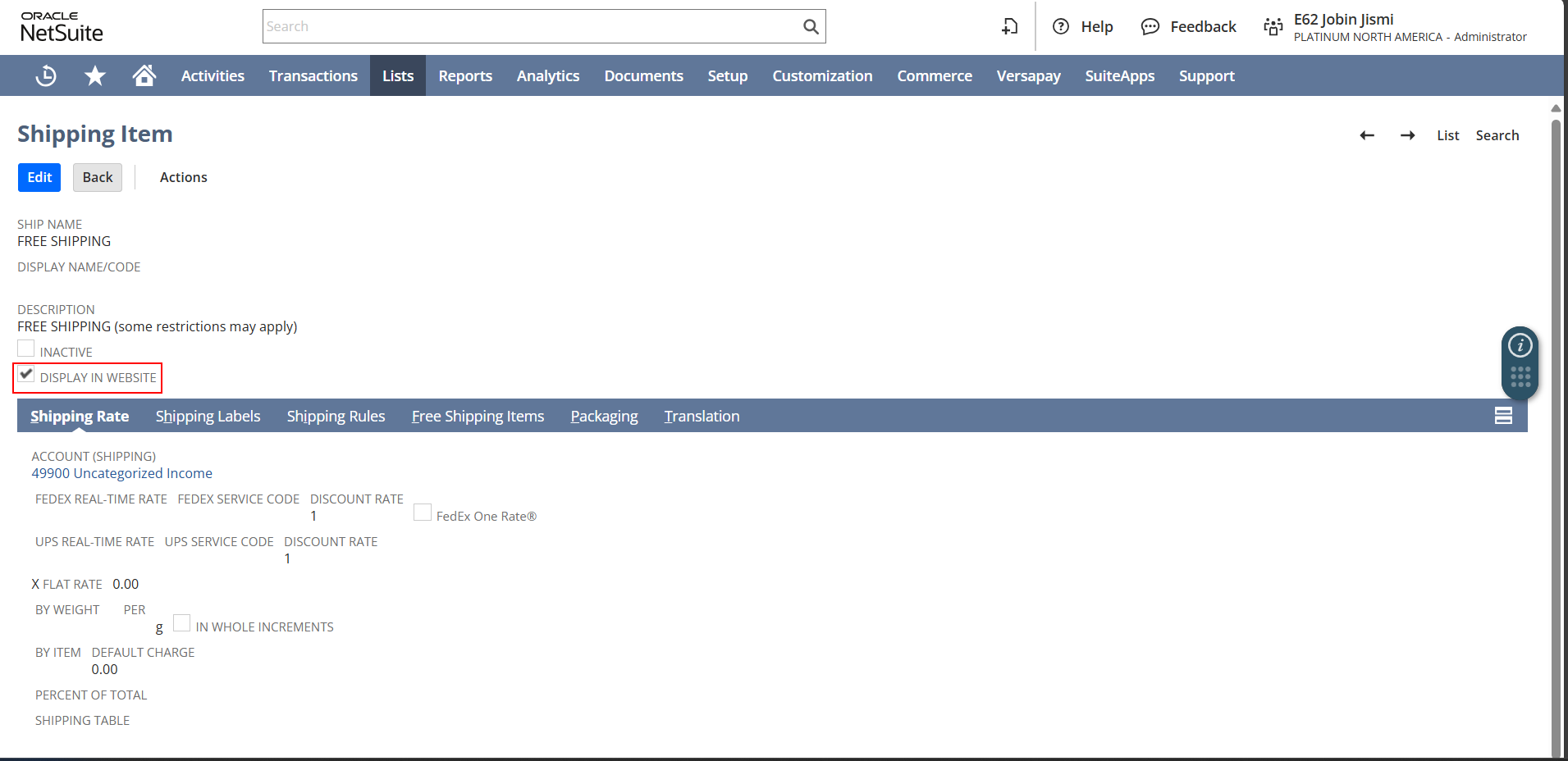Screen dimensions: 1568x761
Task: Go to the Home icon
Action: click(144, 76)
